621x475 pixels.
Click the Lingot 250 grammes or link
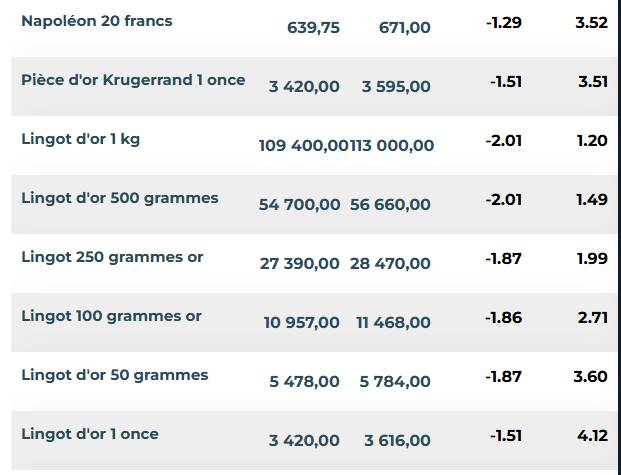click(112, 257)
